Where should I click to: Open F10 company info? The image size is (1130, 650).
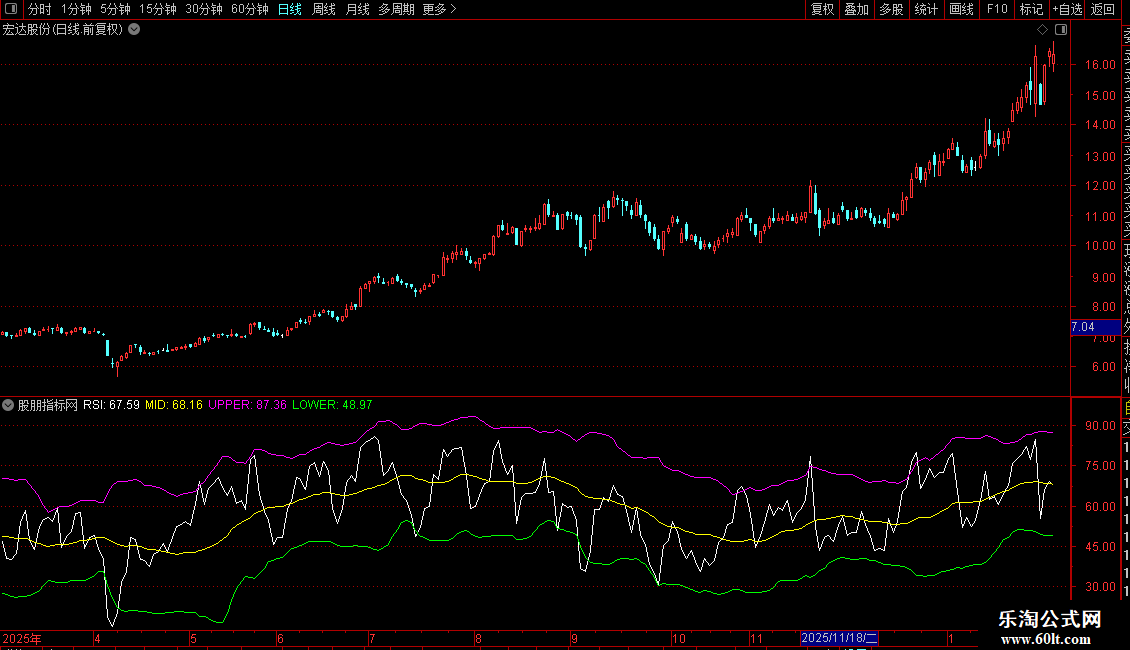997,9
